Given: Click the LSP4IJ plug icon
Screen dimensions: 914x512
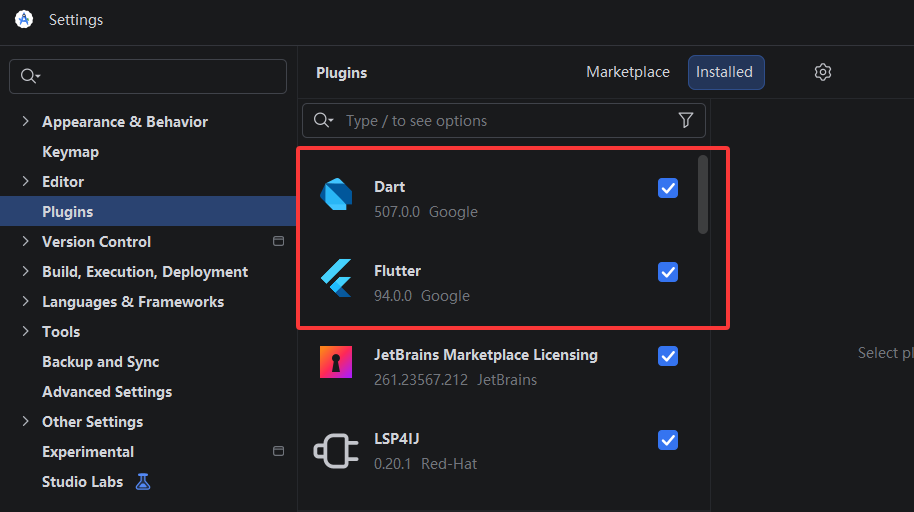Looking at the screenshot, I should tap(336, 451).
